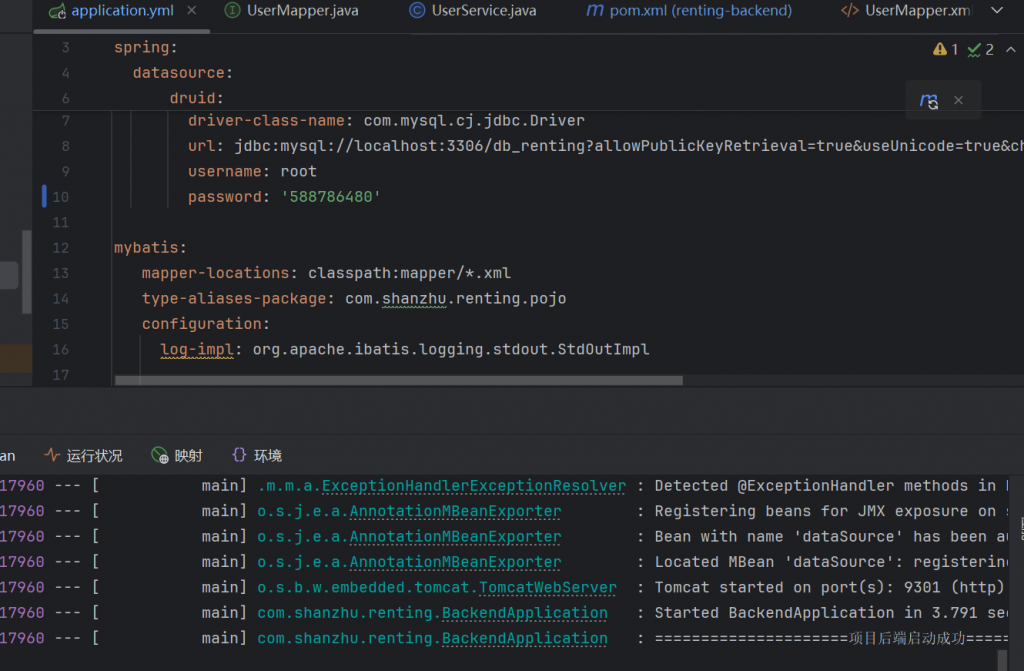Screen dimensions: 1024x671
Task: Dismiss the Maven reload popup
Action: [x=958, y=100]
